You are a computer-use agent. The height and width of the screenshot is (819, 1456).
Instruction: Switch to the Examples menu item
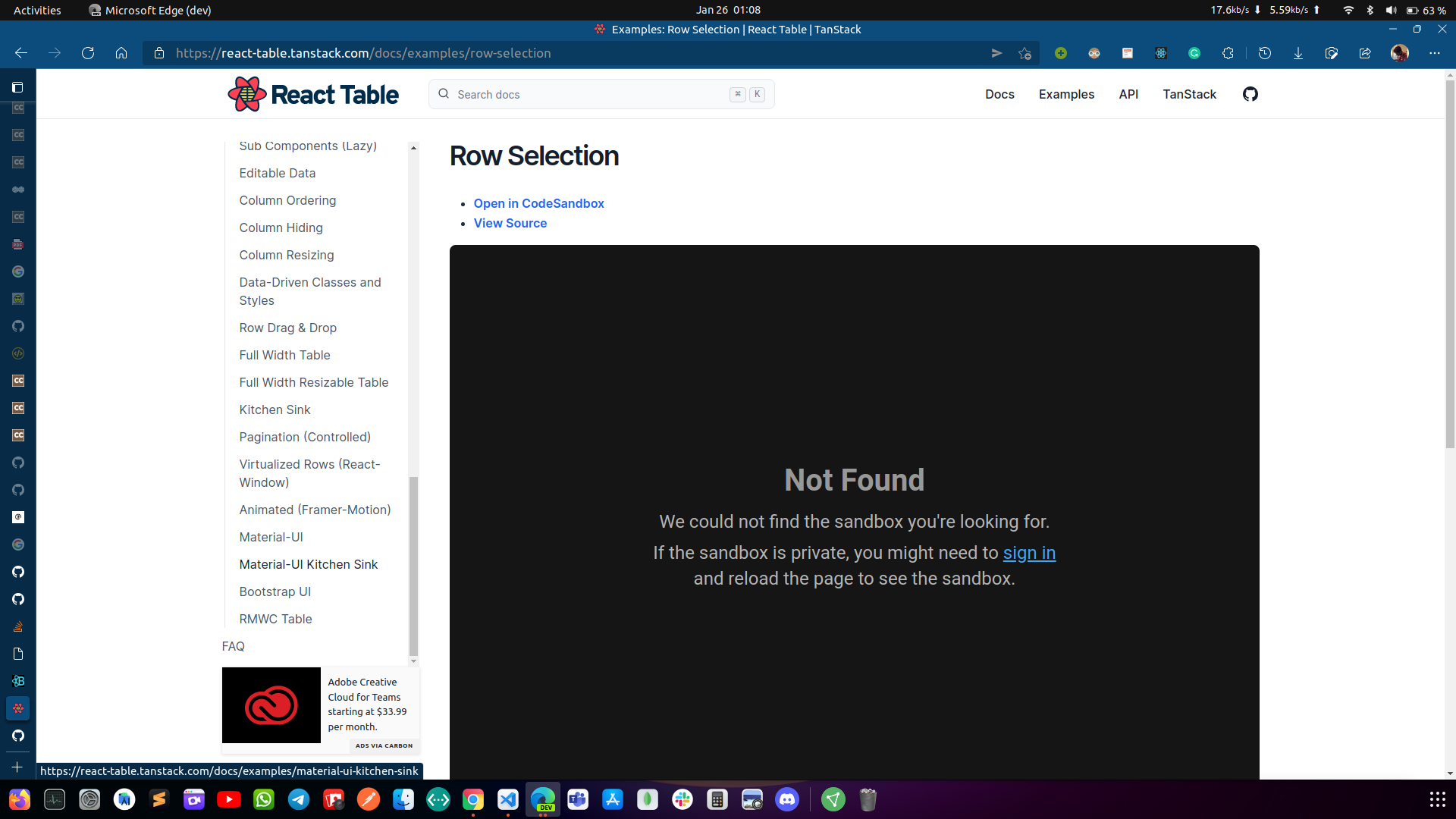tap(1066, 94)
